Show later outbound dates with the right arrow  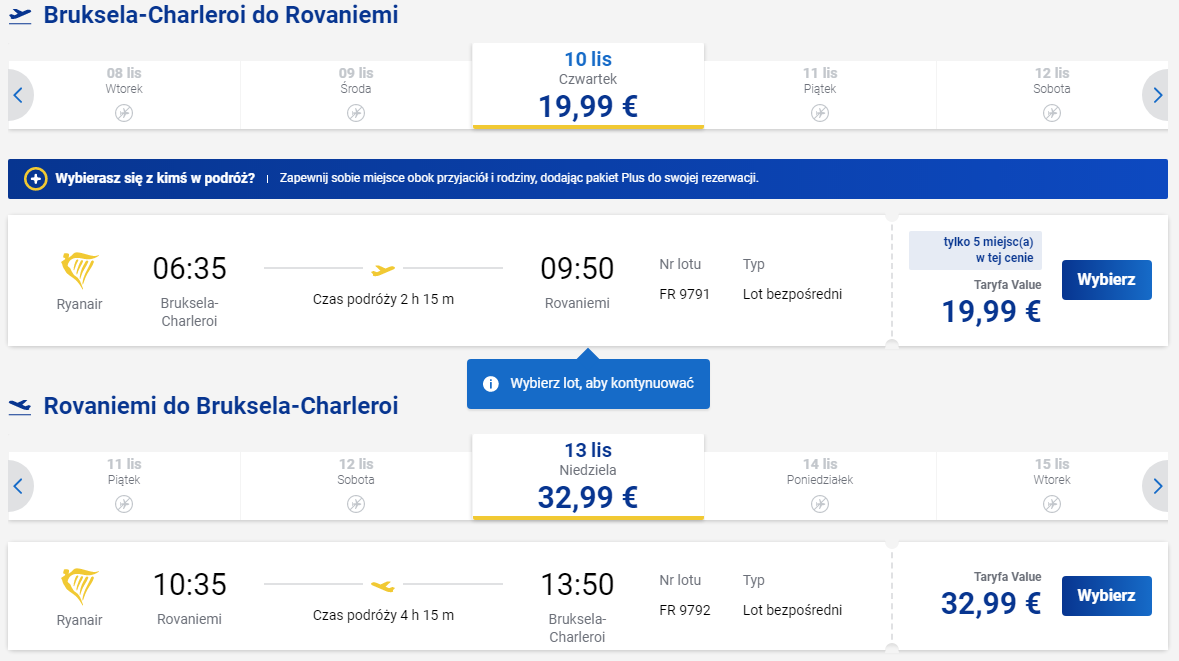tap(1157, 96)
